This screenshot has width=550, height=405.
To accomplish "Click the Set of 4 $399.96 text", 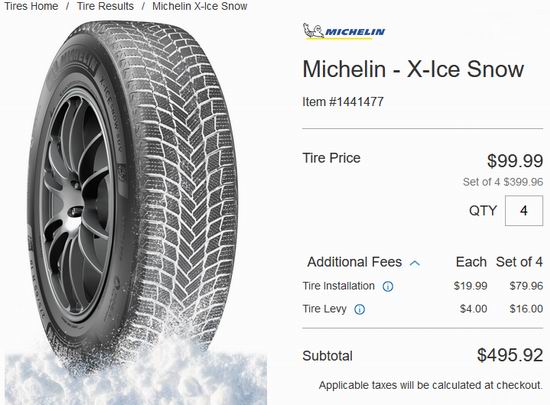I will click(503, 182).
